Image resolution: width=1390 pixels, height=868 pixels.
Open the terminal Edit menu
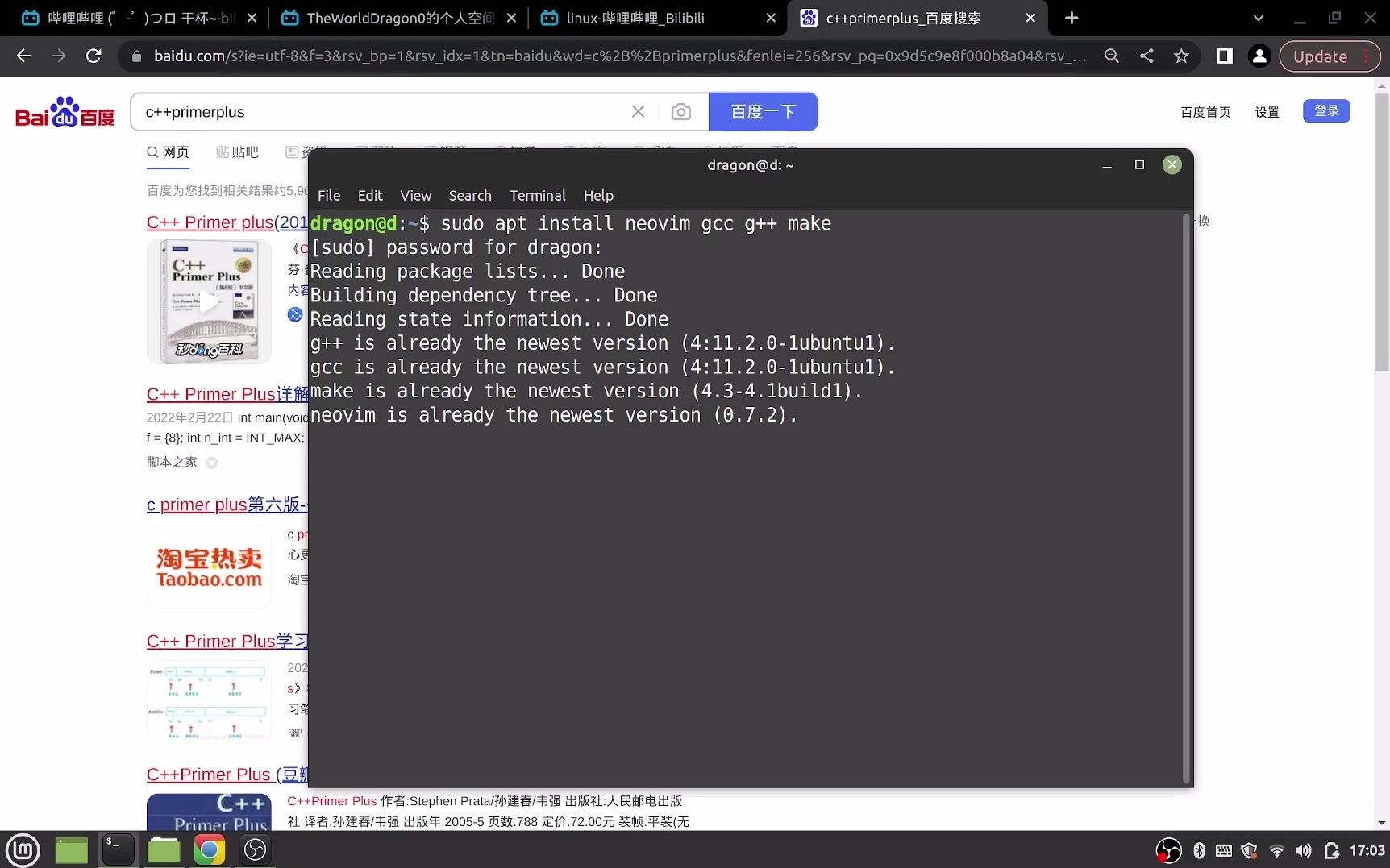pos(370,195)
